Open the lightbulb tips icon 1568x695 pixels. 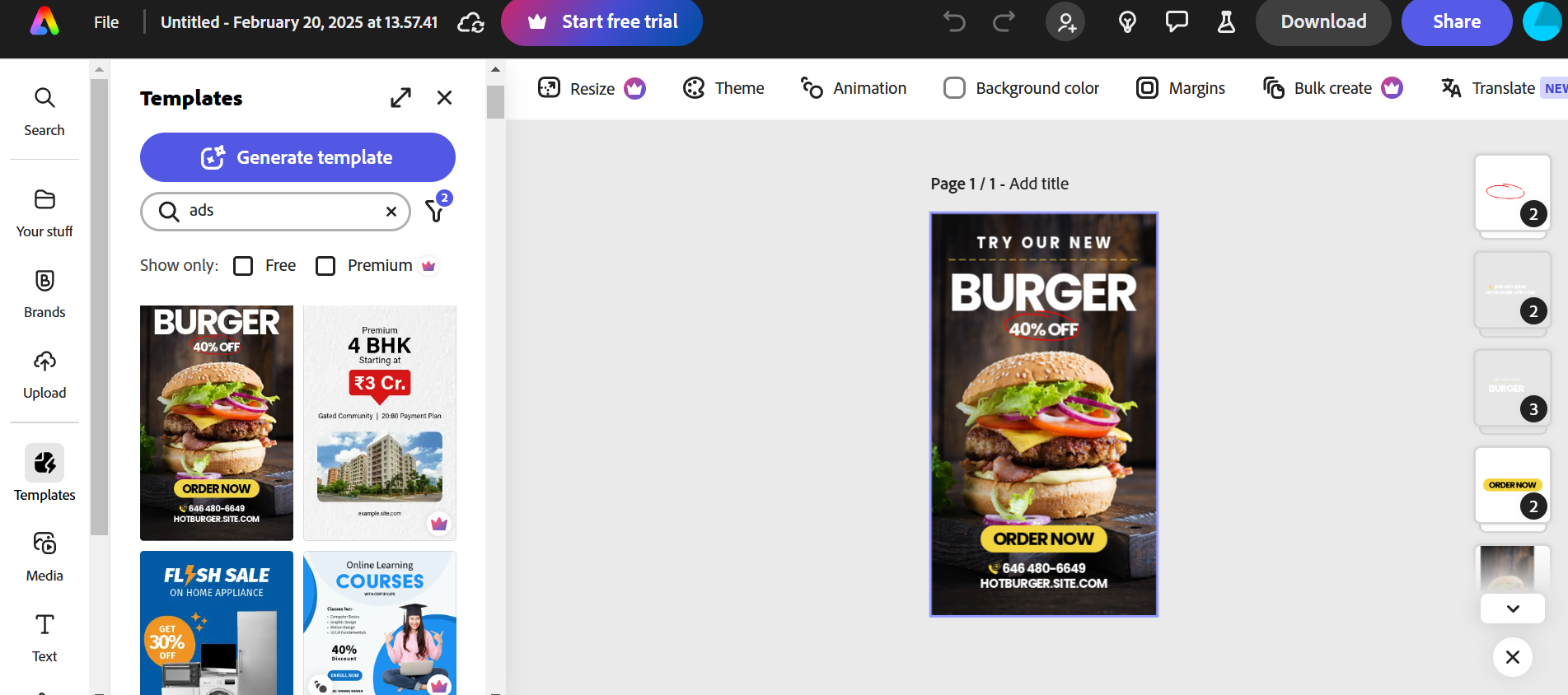click(x=1127, y=22)
